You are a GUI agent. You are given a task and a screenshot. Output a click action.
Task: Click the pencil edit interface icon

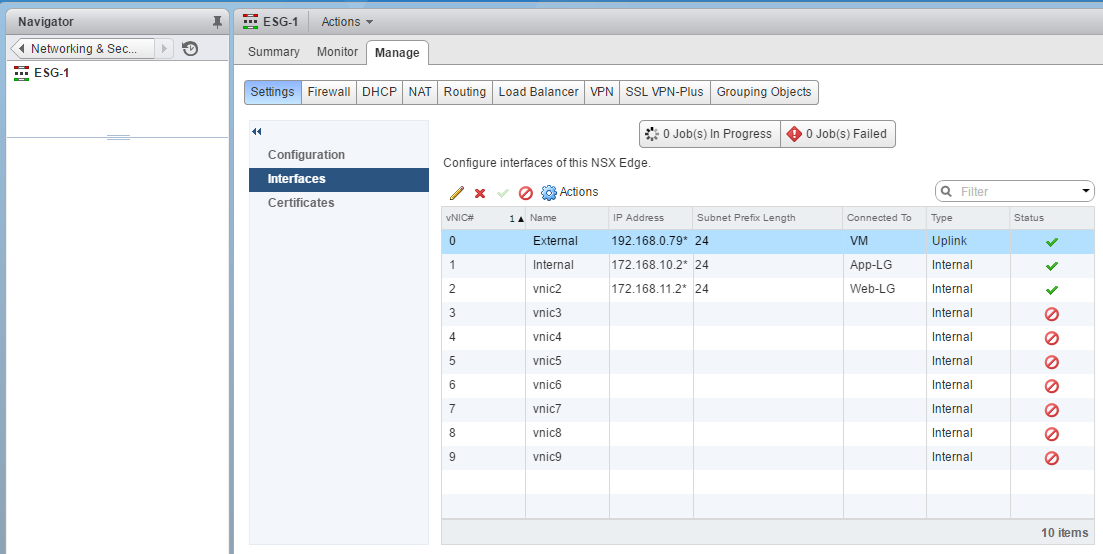pyautogui.click(x=457, y=193)
